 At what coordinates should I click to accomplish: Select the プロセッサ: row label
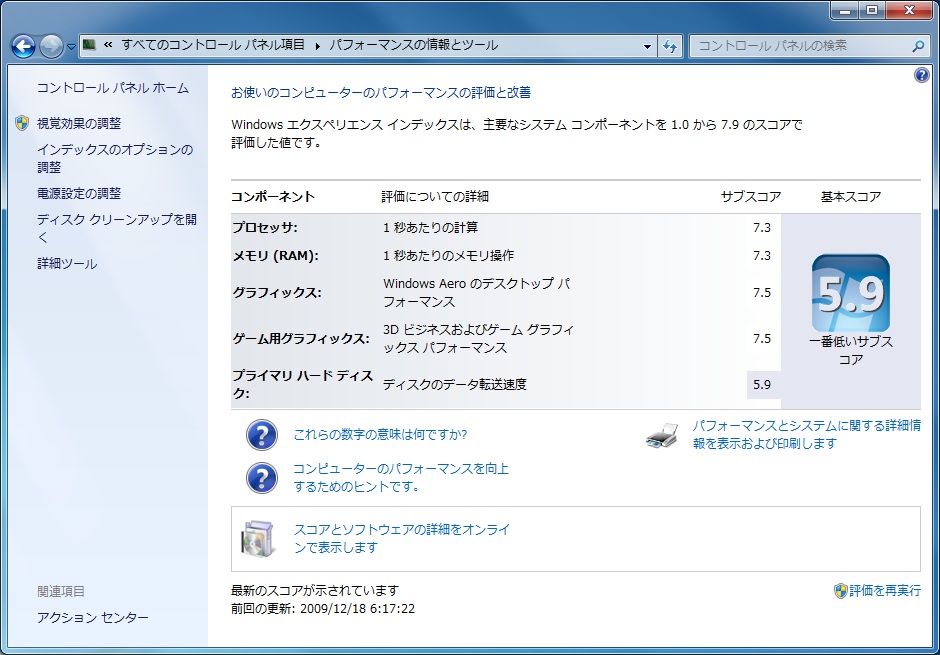[x=265, y=228]
